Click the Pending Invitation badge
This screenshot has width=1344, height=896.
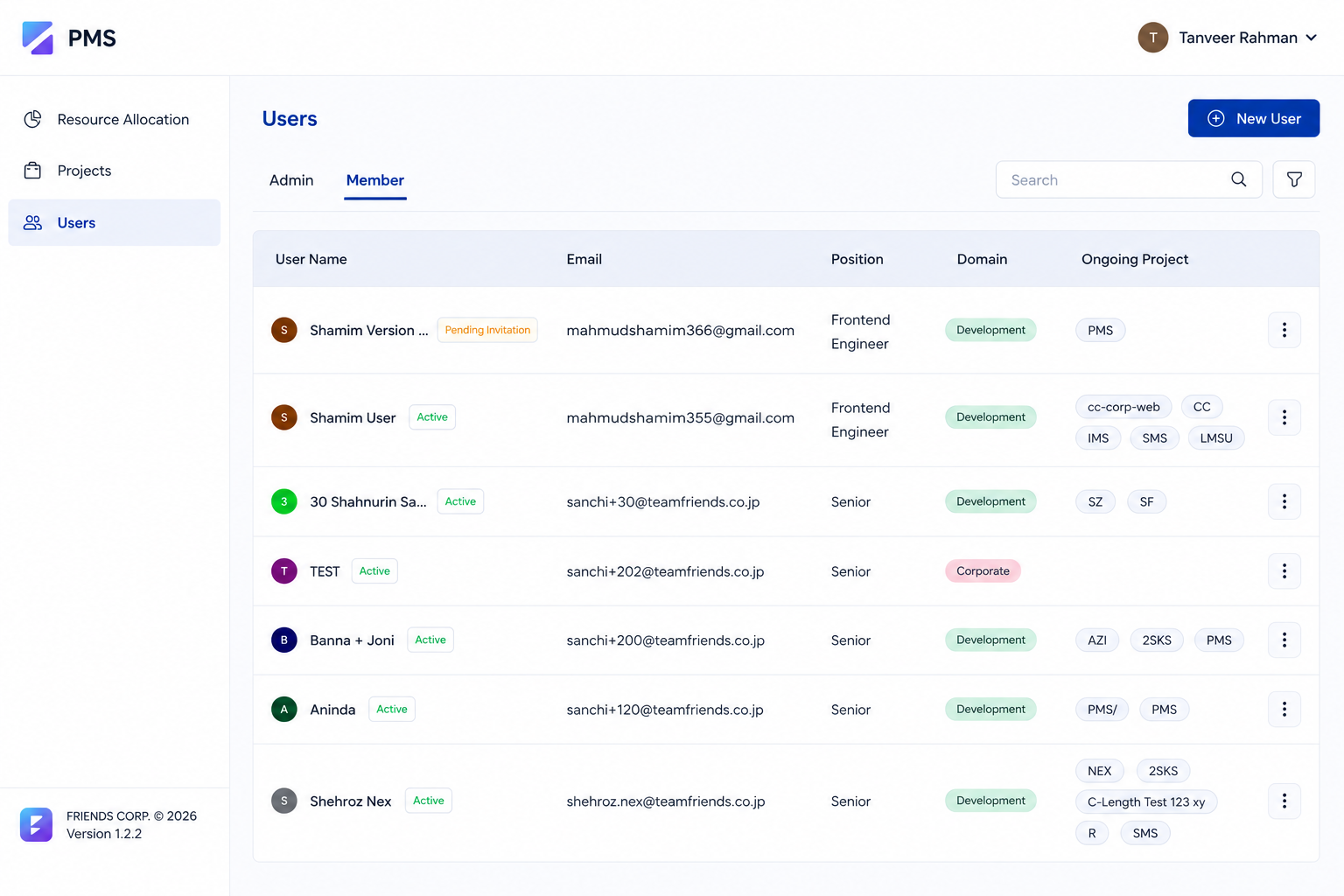pyautogui.click(x=487, y=330)
